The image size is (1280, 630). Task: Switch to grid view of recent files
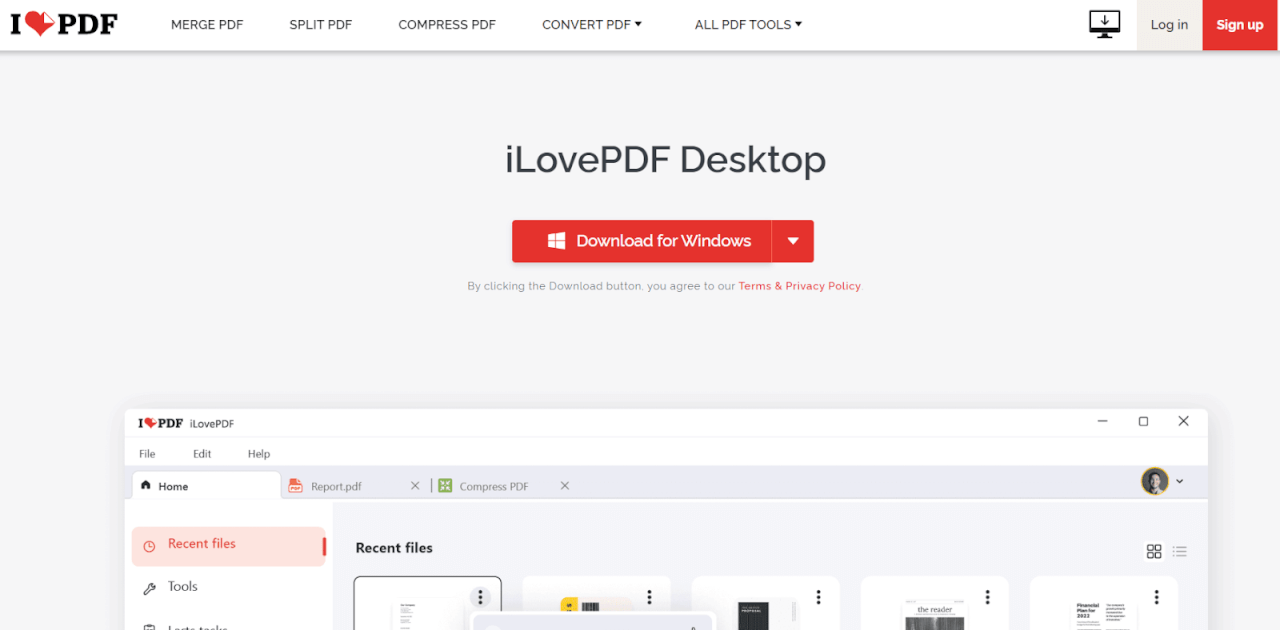[x=1154, y=551]
